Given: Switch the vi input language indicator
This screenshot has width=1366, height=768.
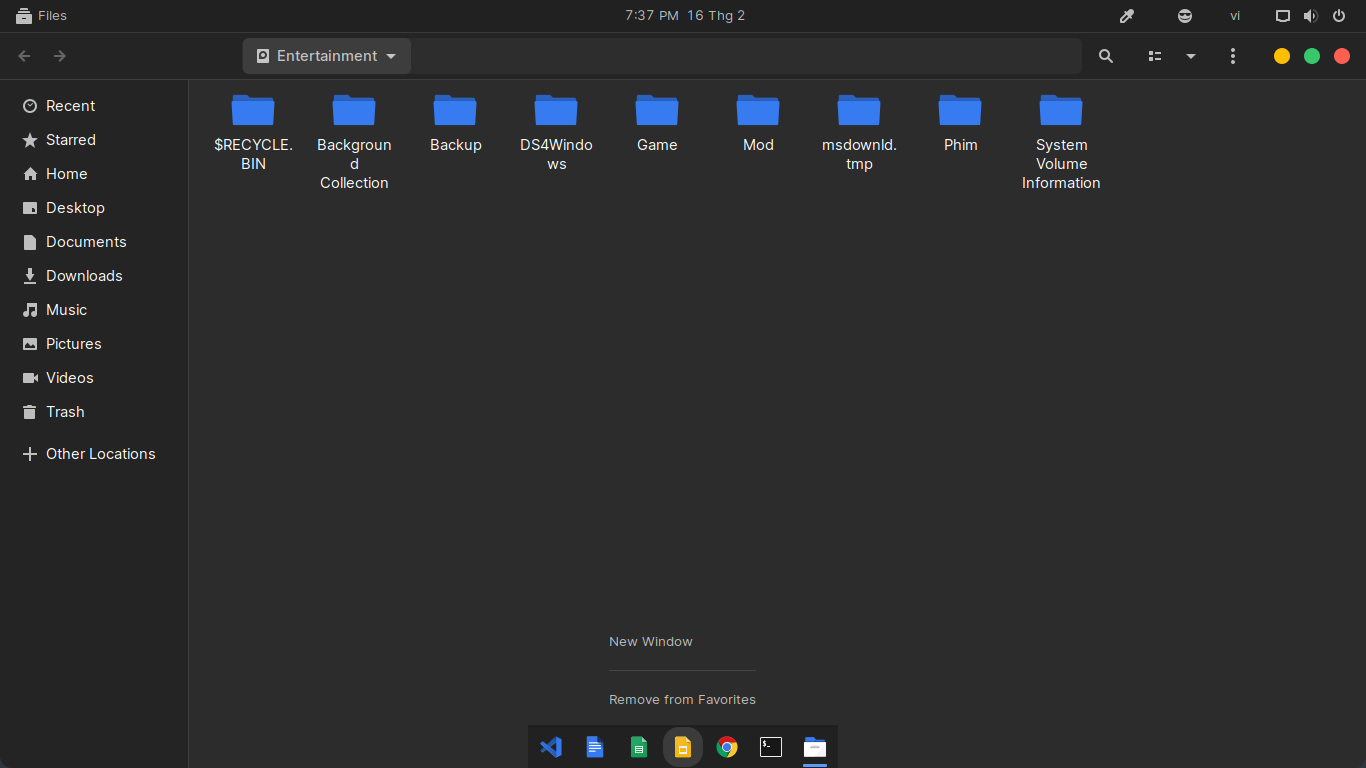Looking at the screenshot, I should 1235,16.
